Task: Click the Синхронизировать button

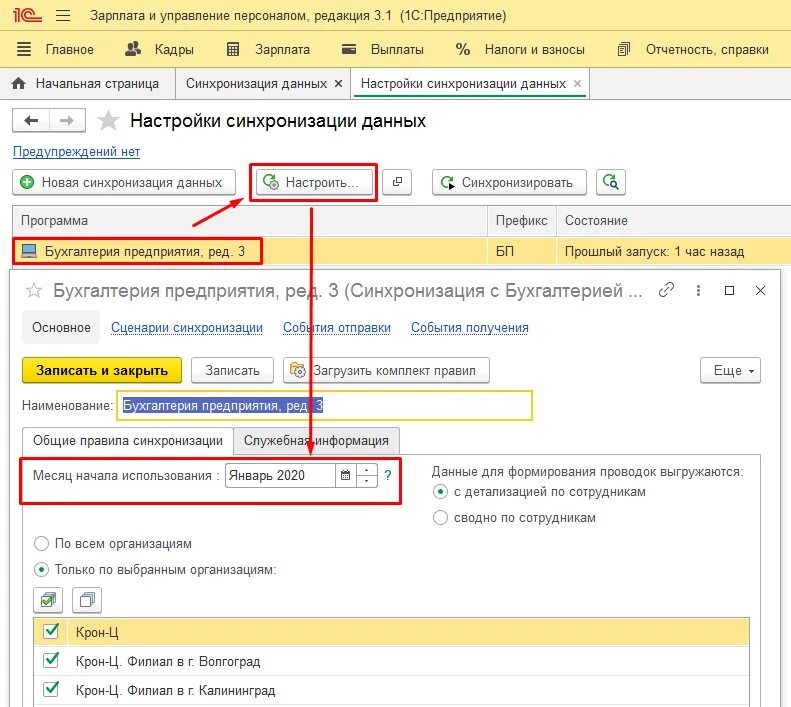Action: tap(509, 182)
